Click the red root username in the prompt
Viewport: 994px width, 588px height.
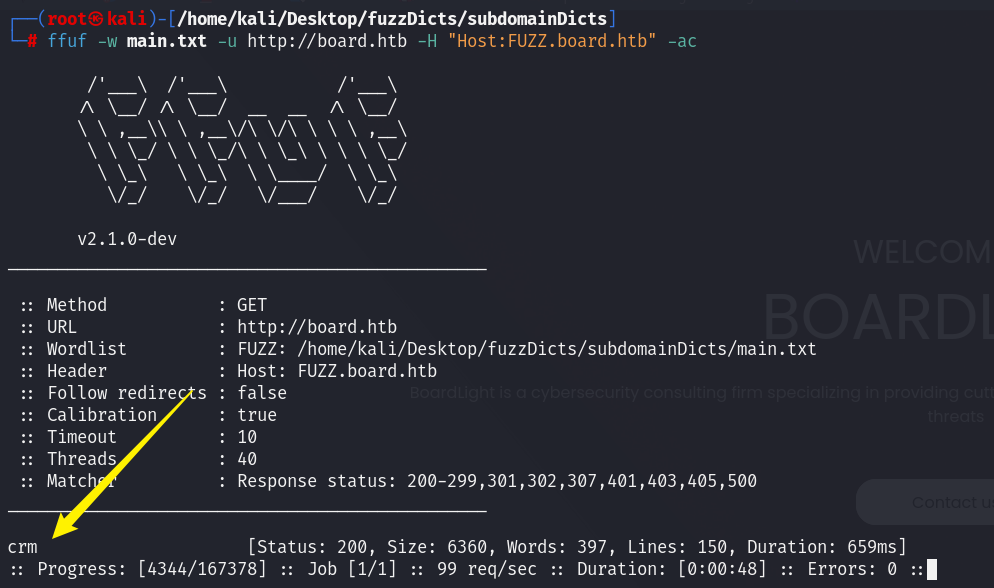click(67, 18)
